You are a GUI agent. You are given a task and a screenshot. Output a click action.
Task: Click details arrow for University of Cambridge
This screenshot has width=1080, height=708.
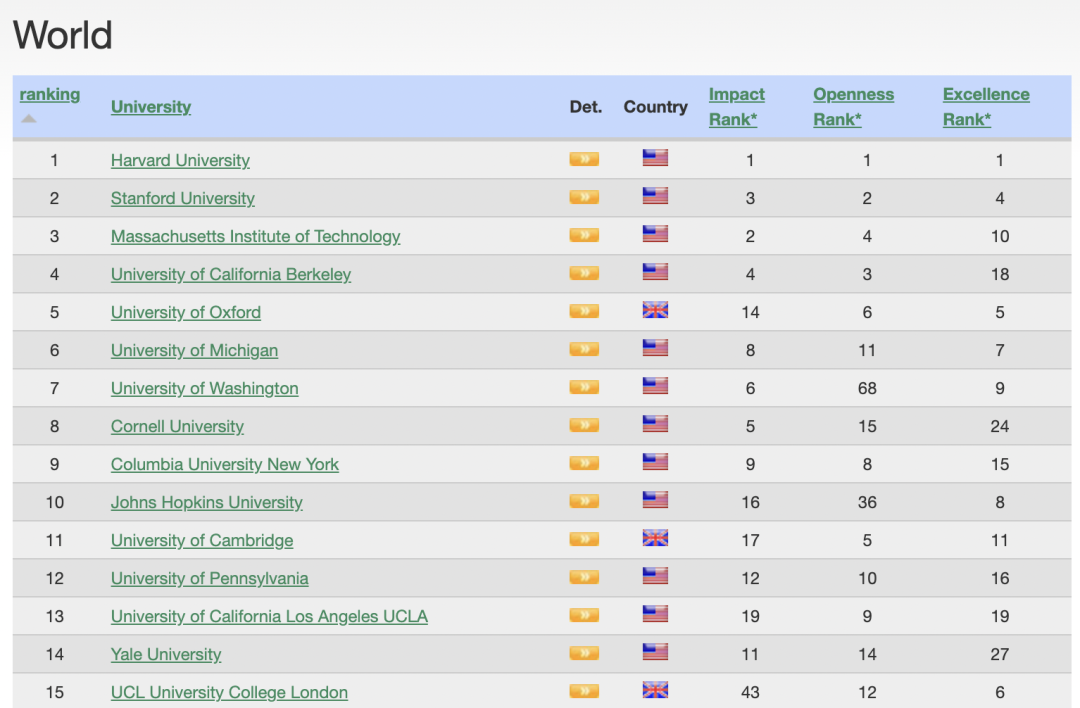click(x=584, y=539)
